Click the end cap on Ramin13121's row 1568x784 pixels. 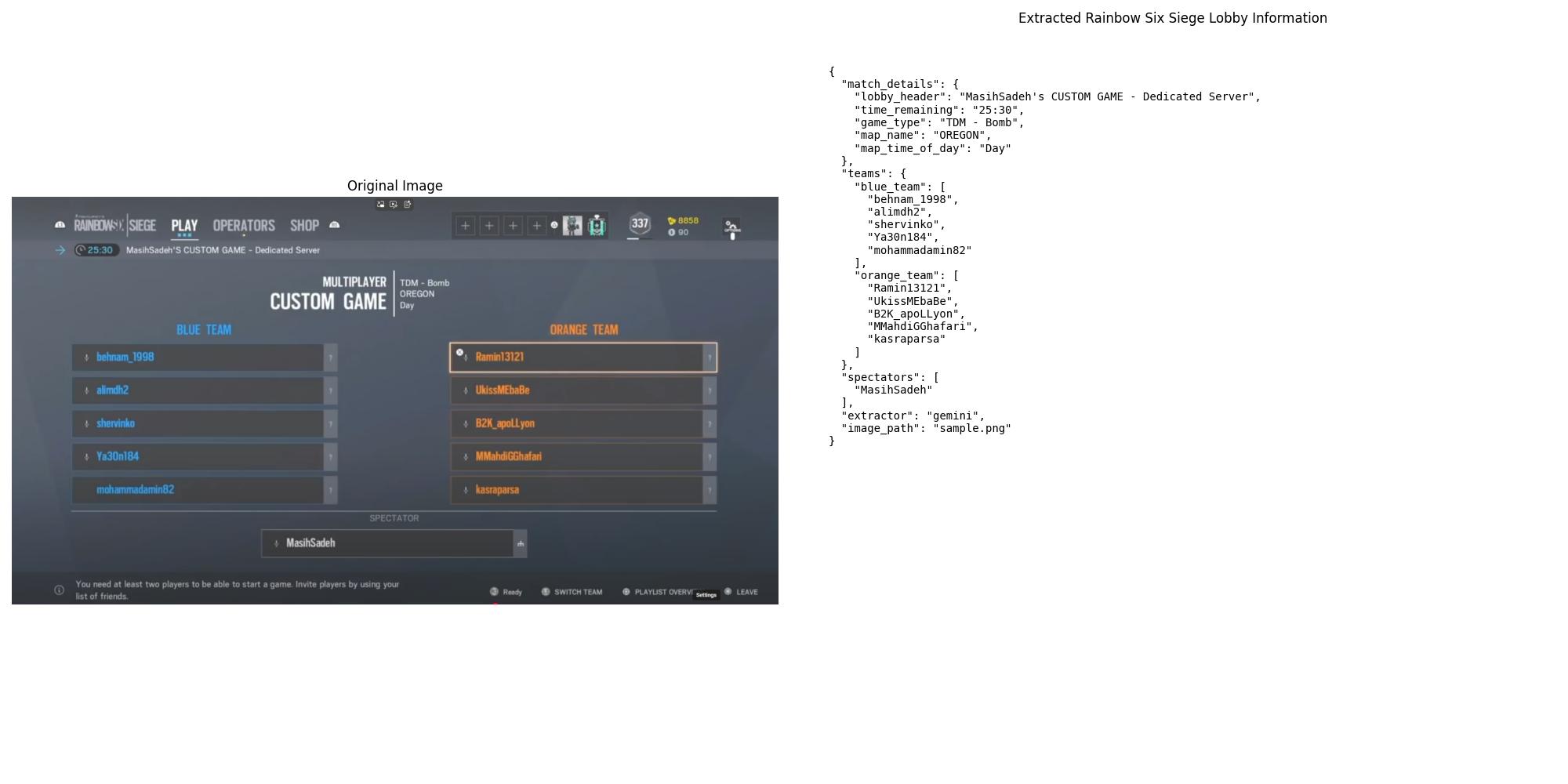(x=710, y=358)
